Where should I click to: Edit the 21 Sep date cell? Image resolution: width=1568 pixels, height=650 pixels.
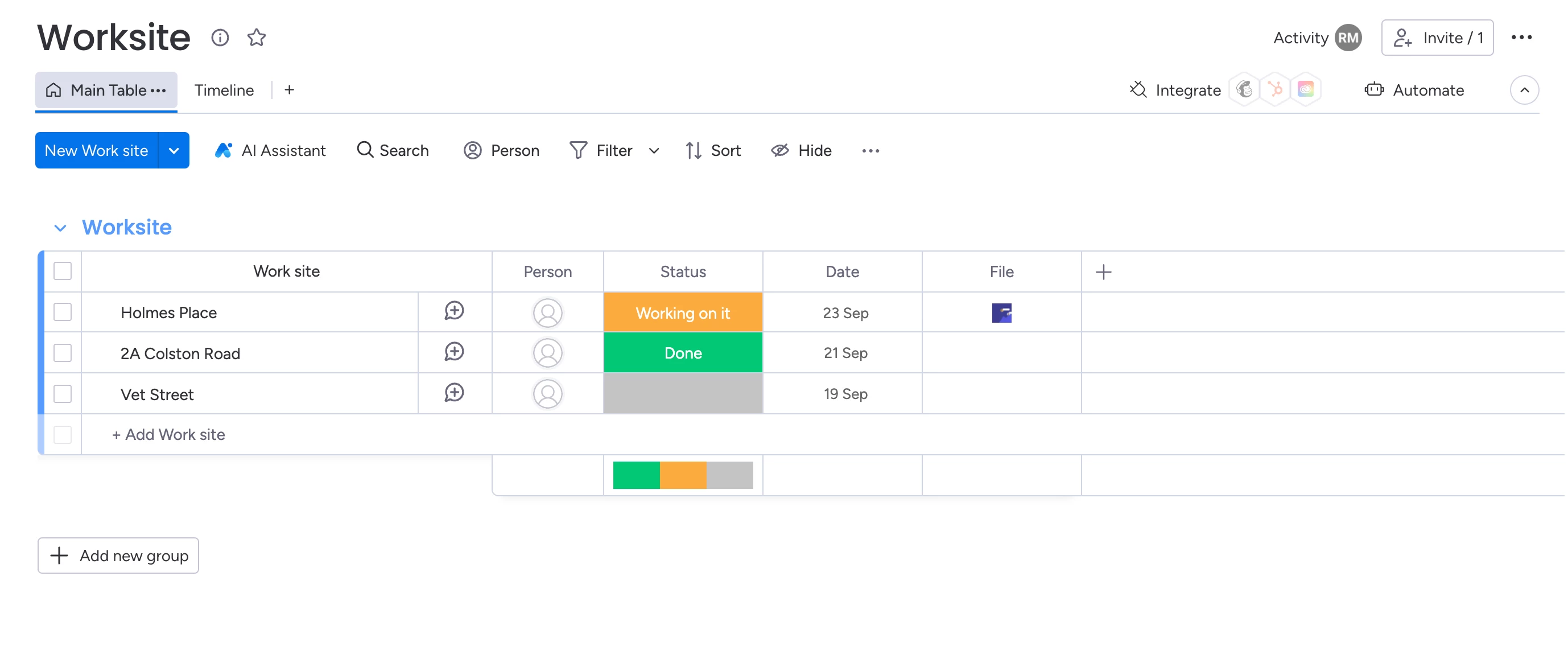pyautogui.click(x=843, y=353)
